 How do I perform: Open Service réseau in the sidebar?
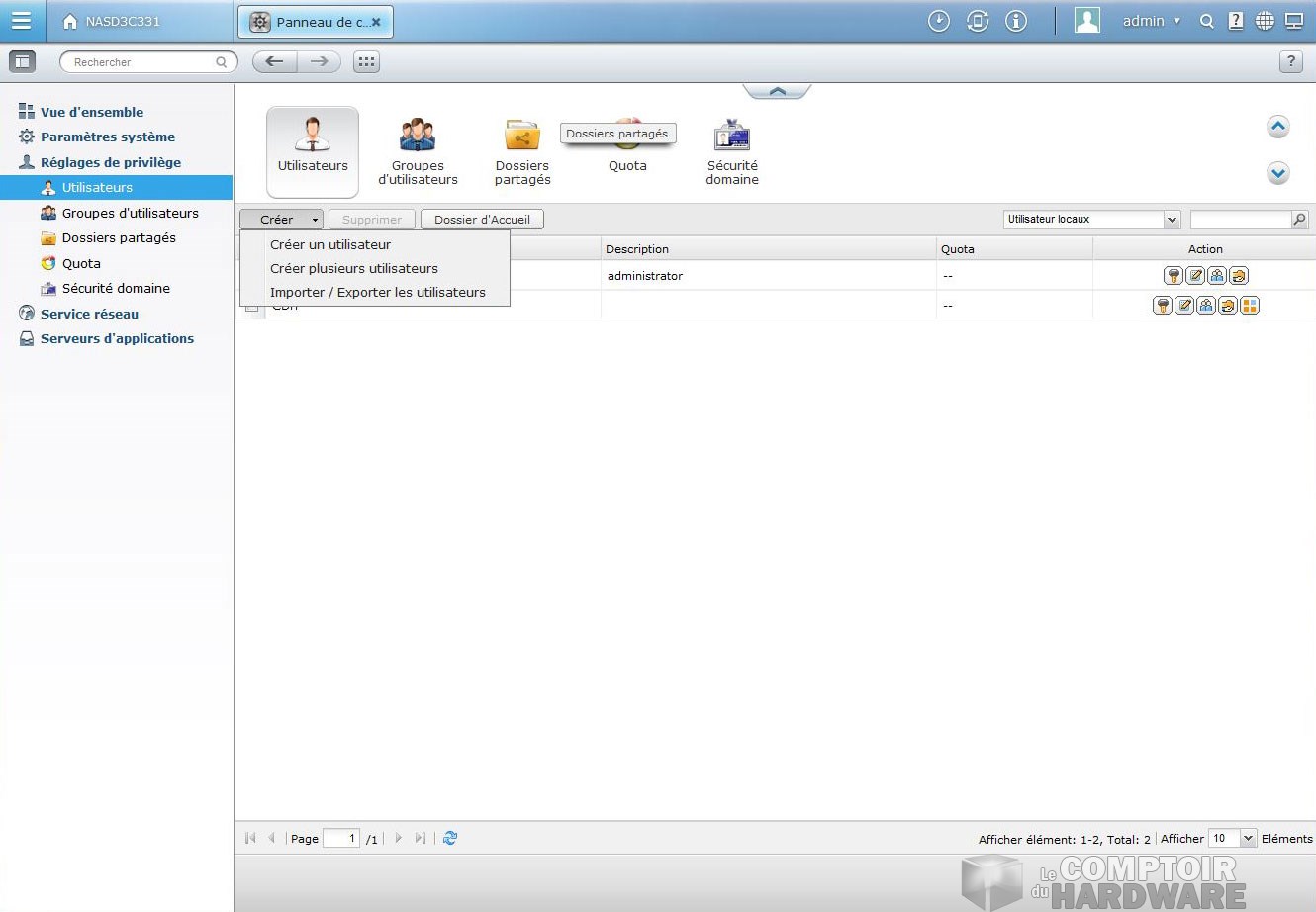pos(89,314)
